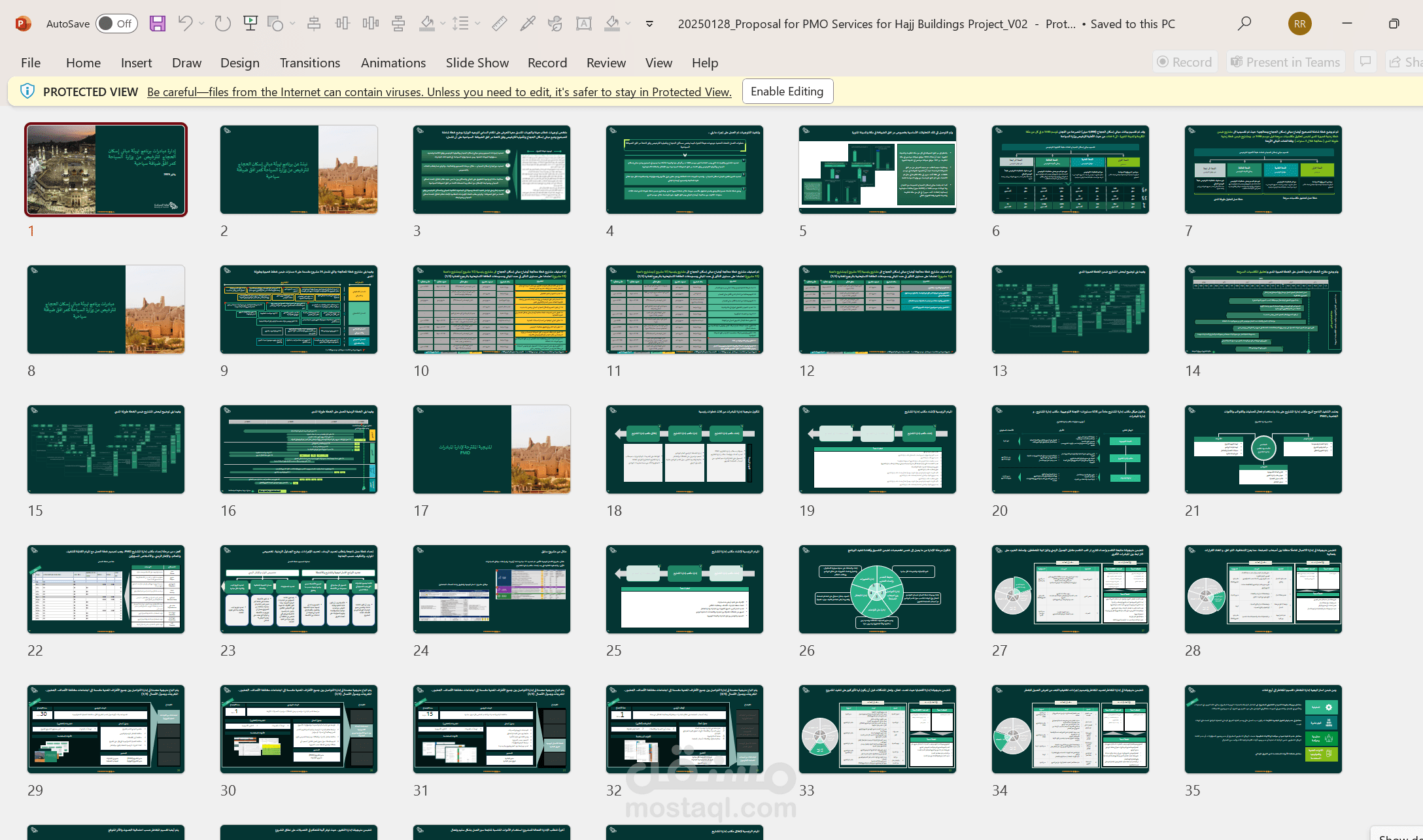
Task: Click the Ruler icon
Action: coord(500,24)
